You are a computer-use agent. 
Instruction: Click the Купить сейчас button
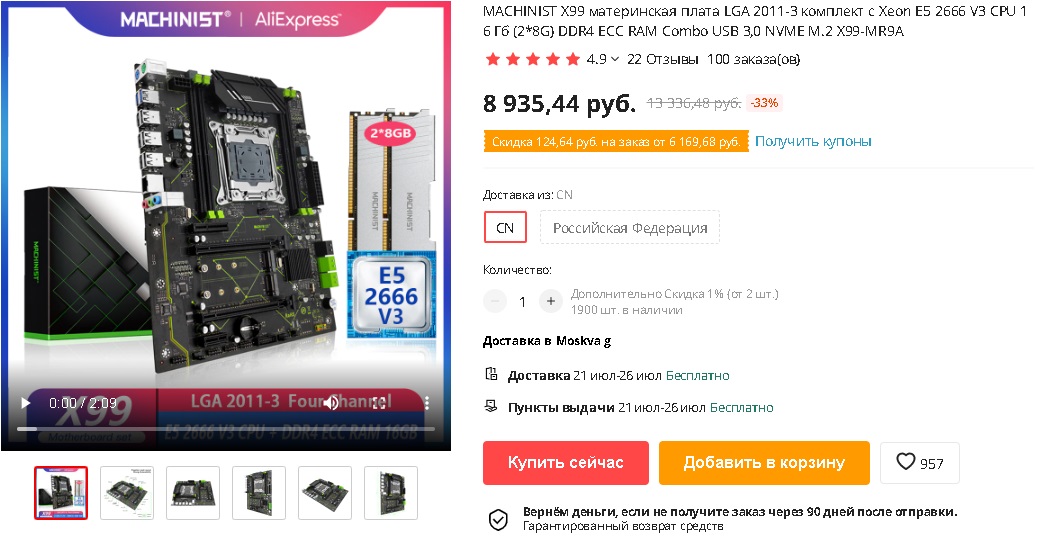coord(565,462)
